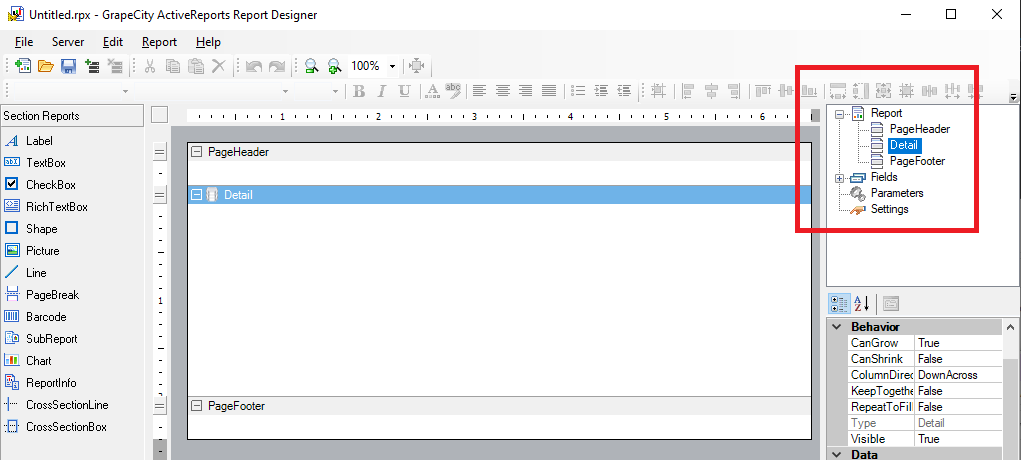Zoom in using the magnifier plus icon
Image resolution: width=1021 pixels, height=460 pixels.
click(x=335, y=66)
